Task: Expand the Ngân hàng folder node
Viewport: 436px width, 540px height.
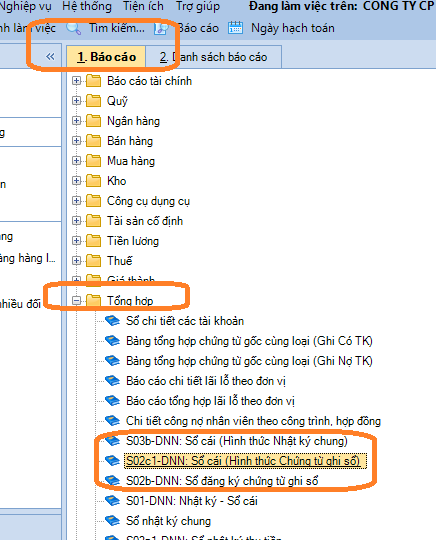Action: [76, 121]
